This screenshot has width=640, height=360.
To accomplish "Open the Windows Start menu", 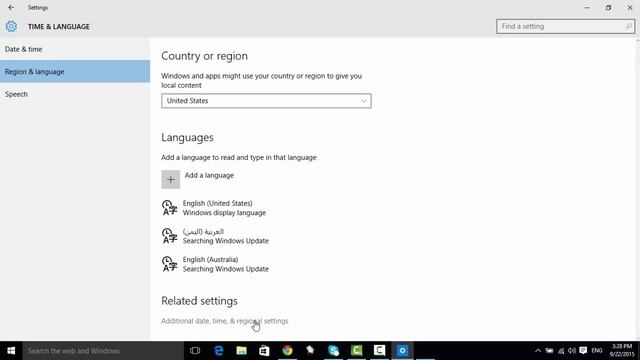I will pyautogui.click(x=11, y=351).
